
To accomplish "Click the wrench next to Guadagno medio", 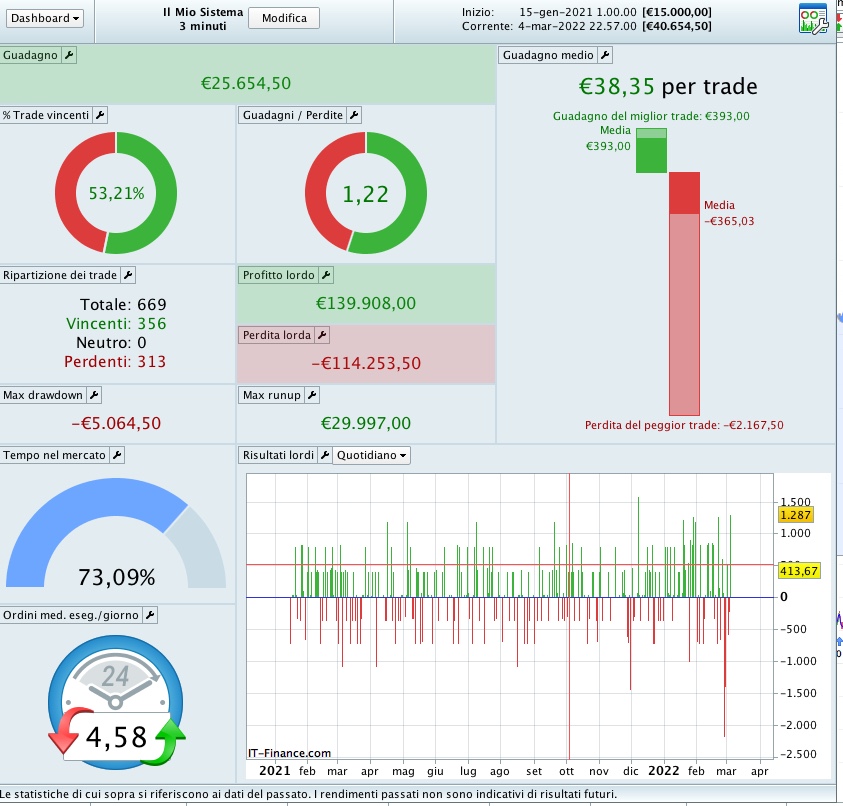I will tap(605, 55).
